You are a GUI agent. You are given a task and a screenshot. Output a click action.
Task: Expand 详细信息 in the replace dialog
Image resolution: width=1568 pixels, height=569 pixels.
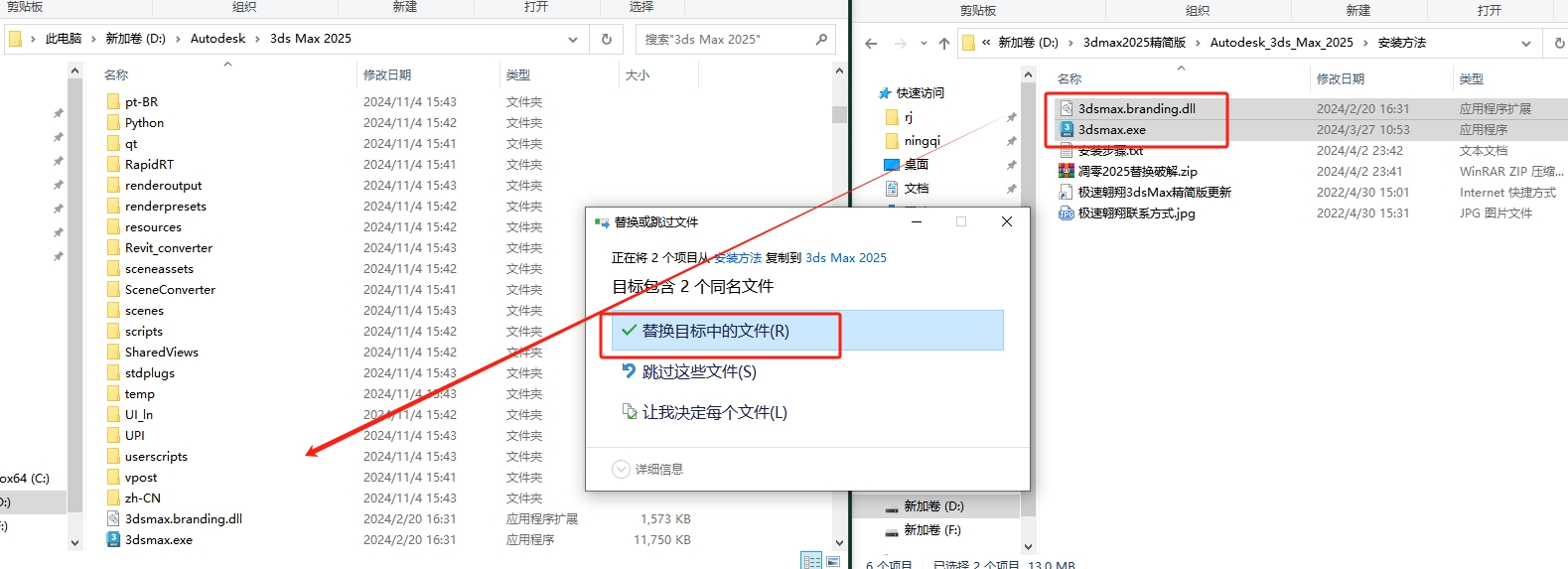(x=647, y=469)
